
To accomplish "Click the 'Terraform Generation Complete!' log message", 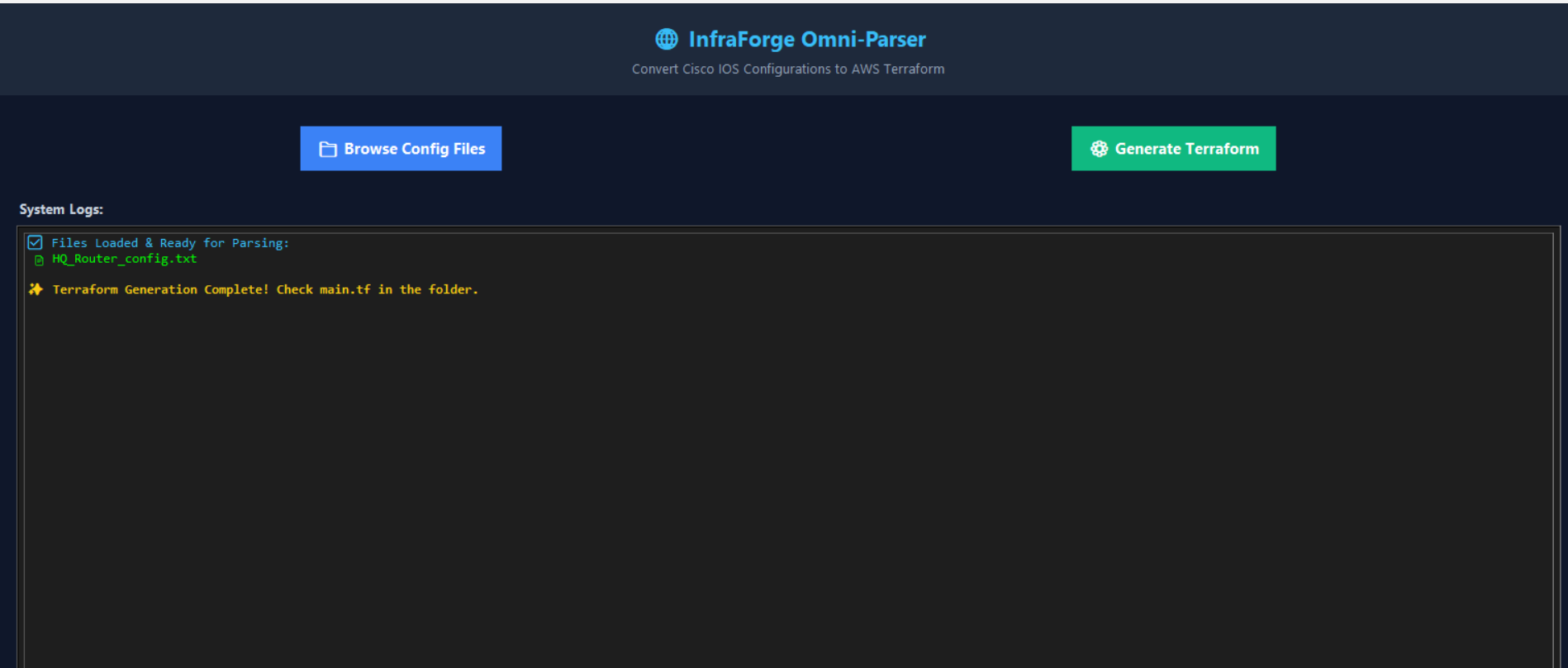I will (x=265, y=289).
